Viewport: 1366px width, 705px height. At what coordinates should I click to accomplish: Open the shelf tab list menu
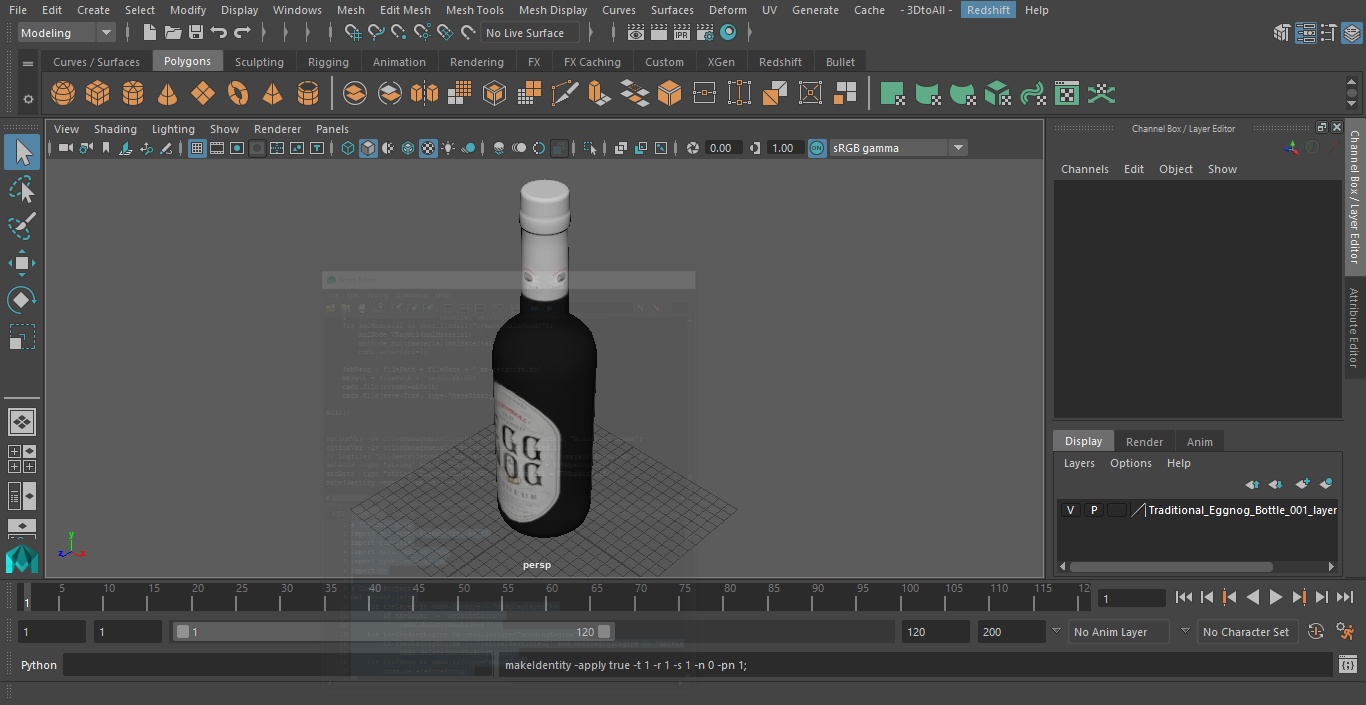[28, 63]
